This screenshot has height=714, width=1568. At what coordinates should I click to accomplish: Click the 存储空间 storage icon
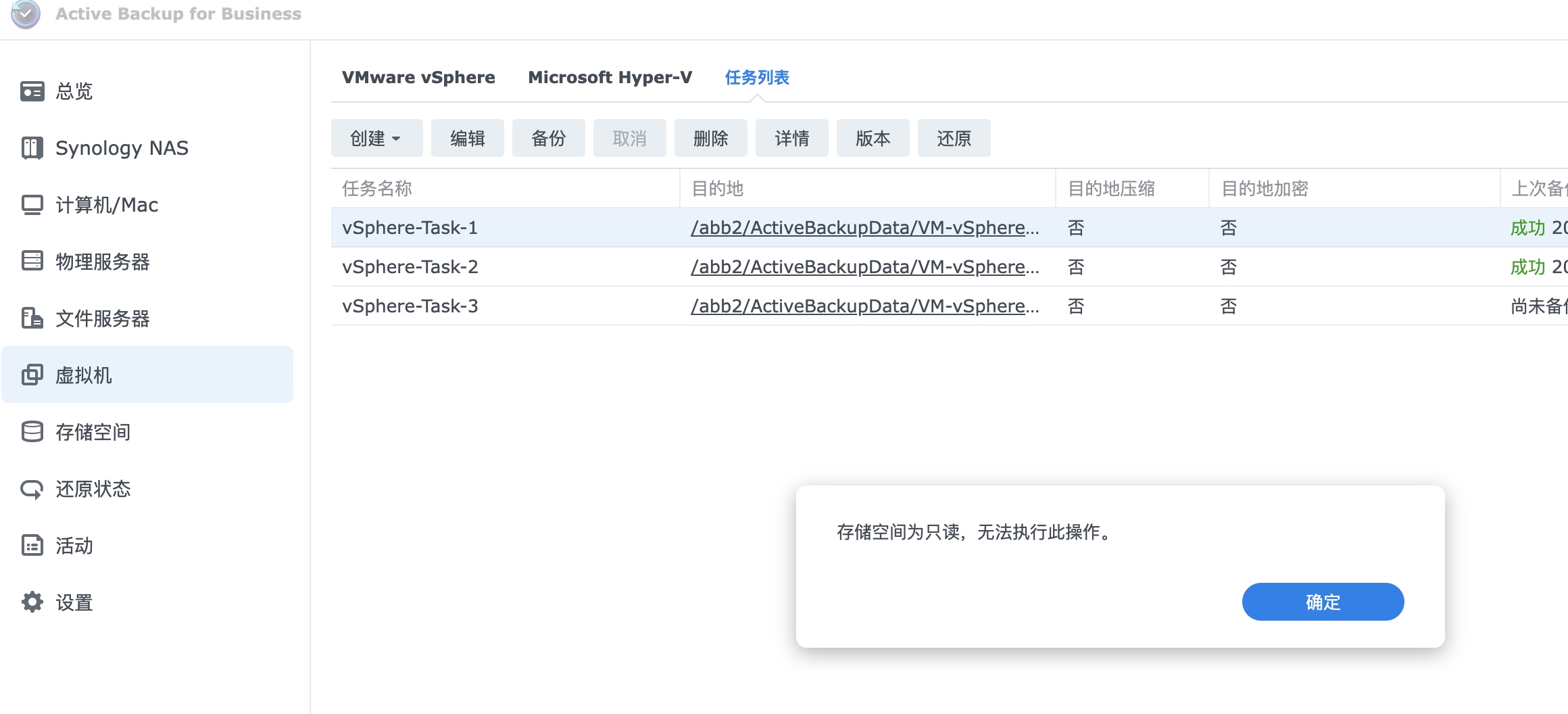click(x=32, y=431)
